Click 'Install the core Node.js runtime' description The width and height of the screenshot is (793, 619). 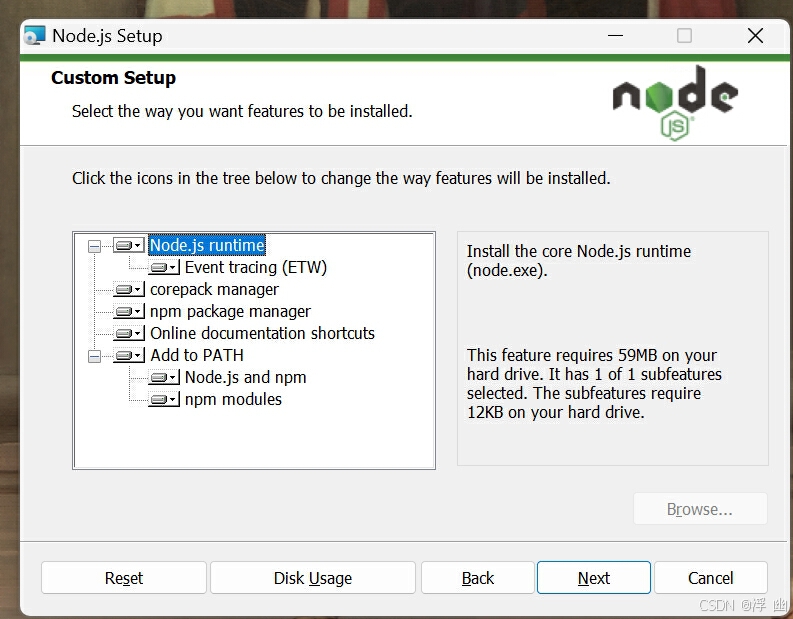pyautogui.click(x=579, y=260)
